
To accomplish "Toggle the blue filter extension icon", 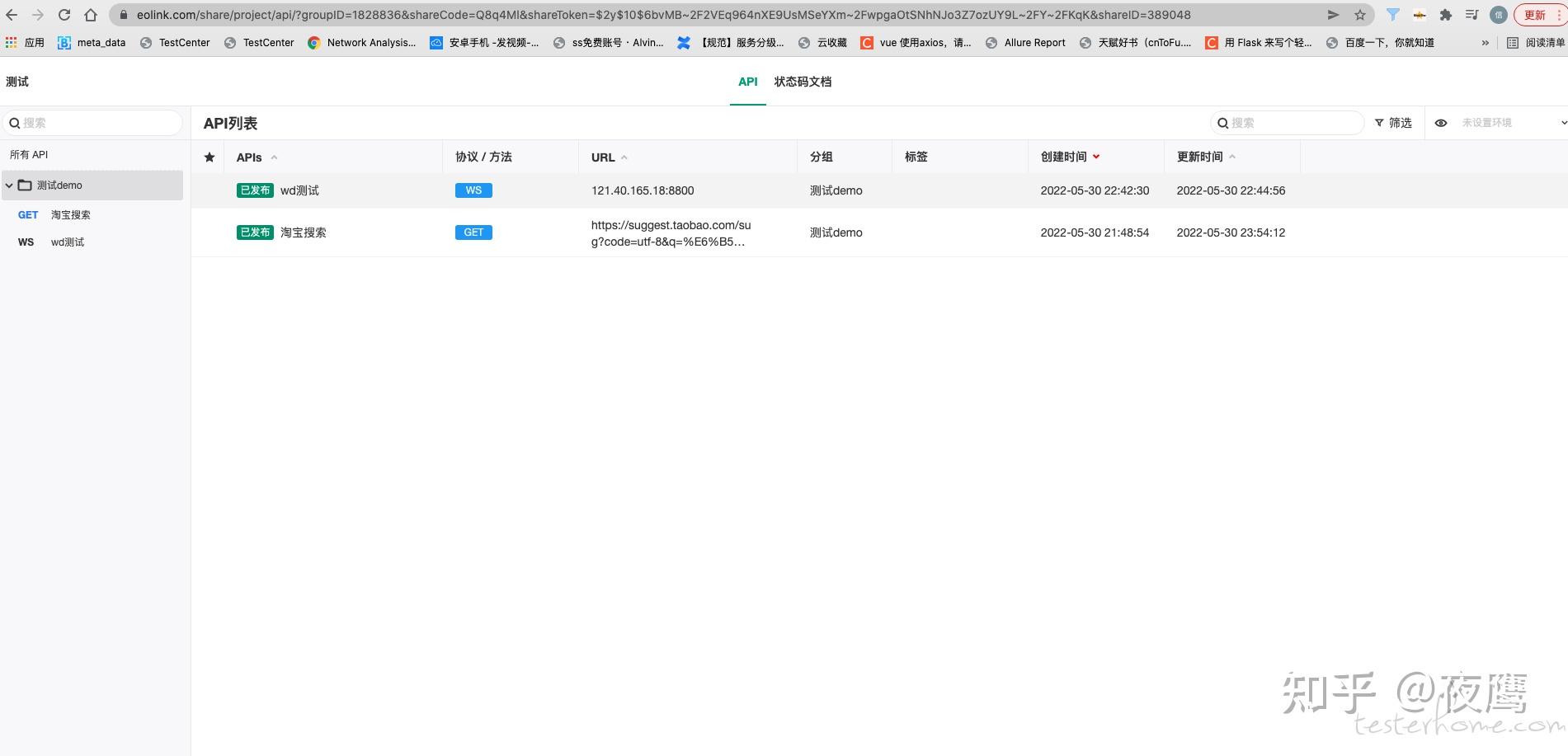I will pos(1394,14).
